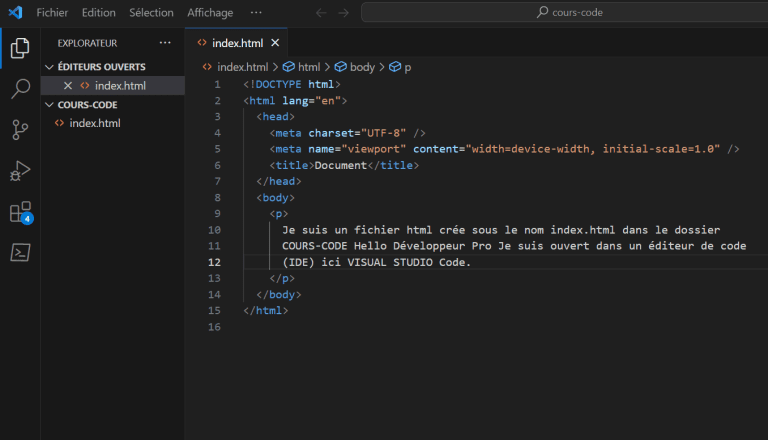The image size is (768, 440).
Task: Click the file icon of index.html breadcrumb
Action: [x=207, y=67]
